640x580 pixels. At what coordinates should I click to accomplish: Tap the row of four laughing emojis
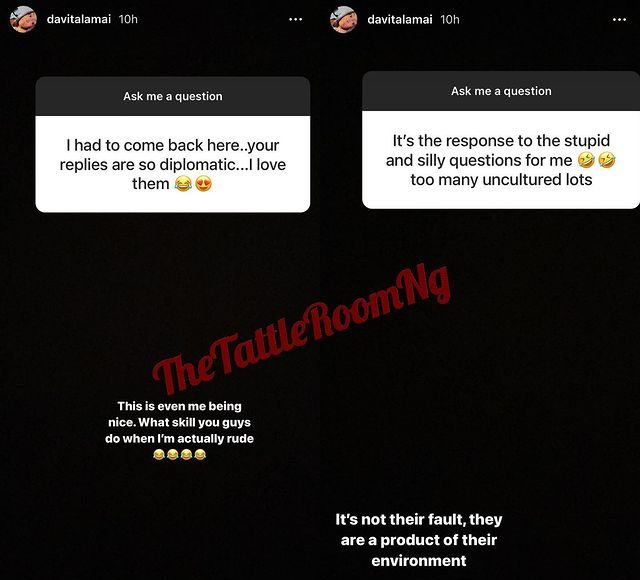click(180, 454)
